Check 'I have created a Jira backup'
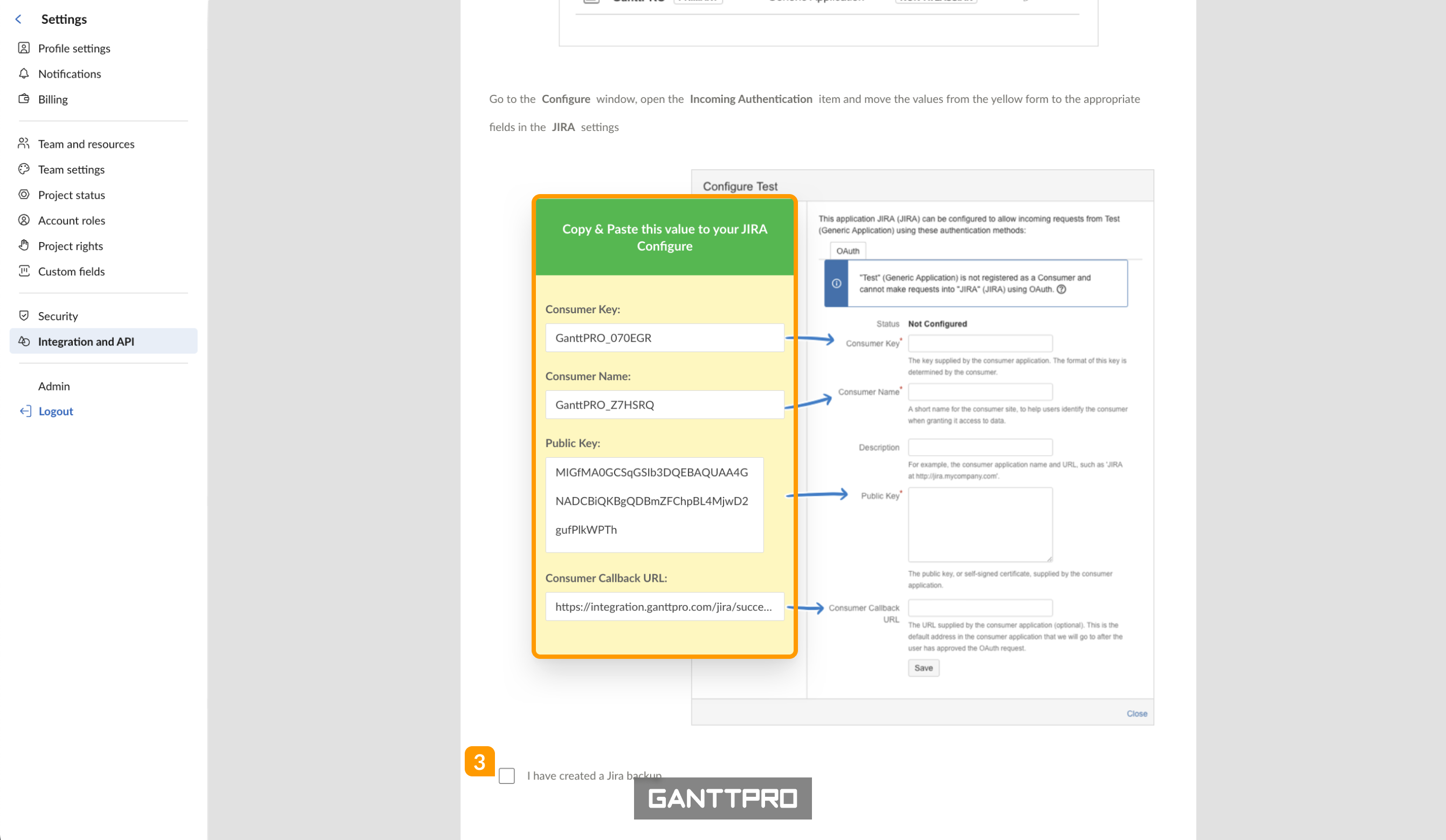This screenshot has height=840, width=1446. click(x=507, y=776)
